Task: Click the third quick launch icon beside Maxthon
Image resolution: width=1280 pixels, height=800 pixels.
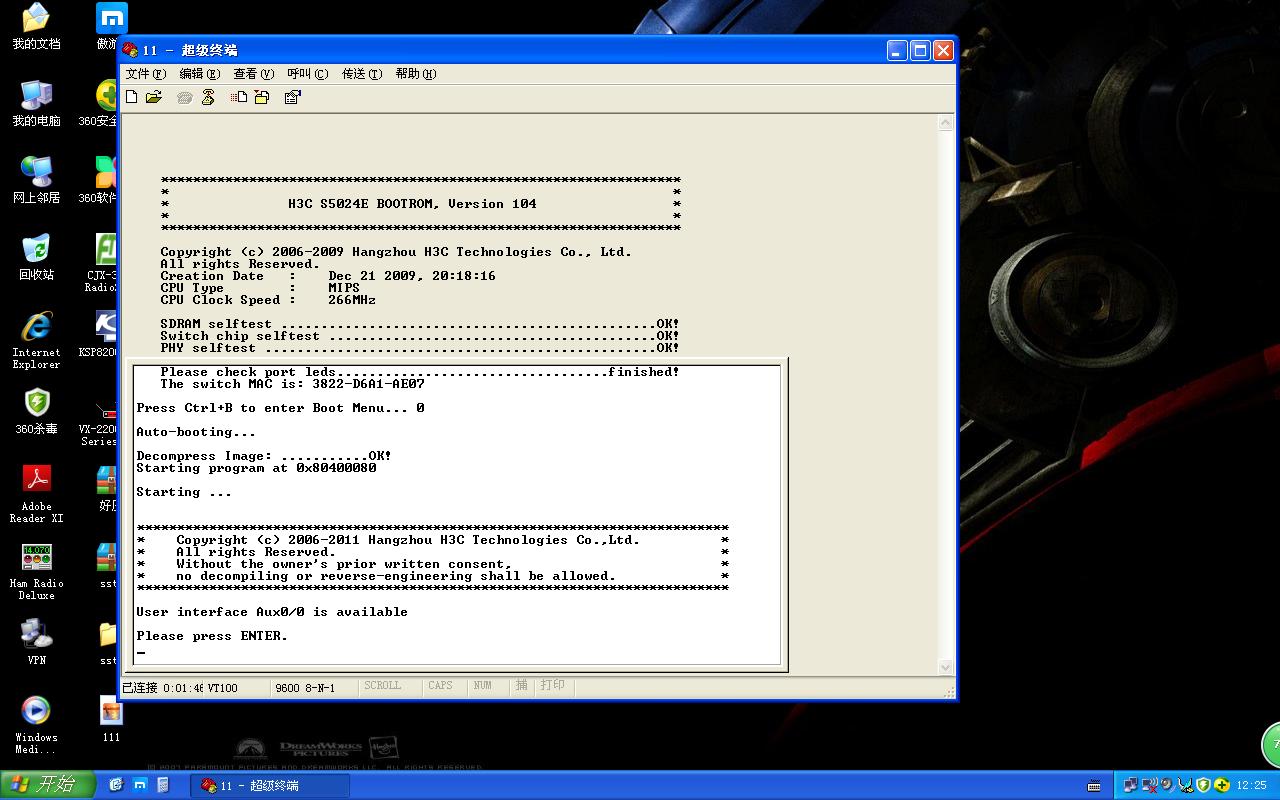Action: coord(164,785)
